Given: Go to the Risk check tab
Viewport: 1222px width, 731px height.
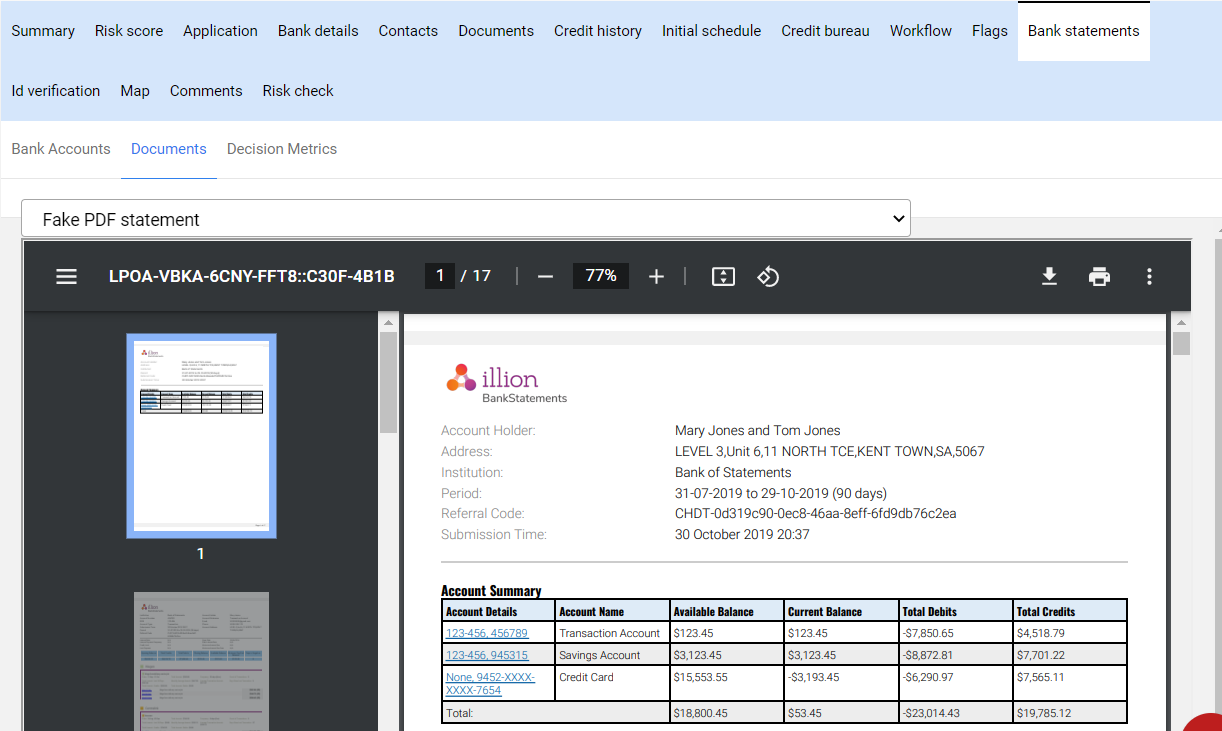Looking at the screenshot, I should pyautogui.click(x=298, y=91).
